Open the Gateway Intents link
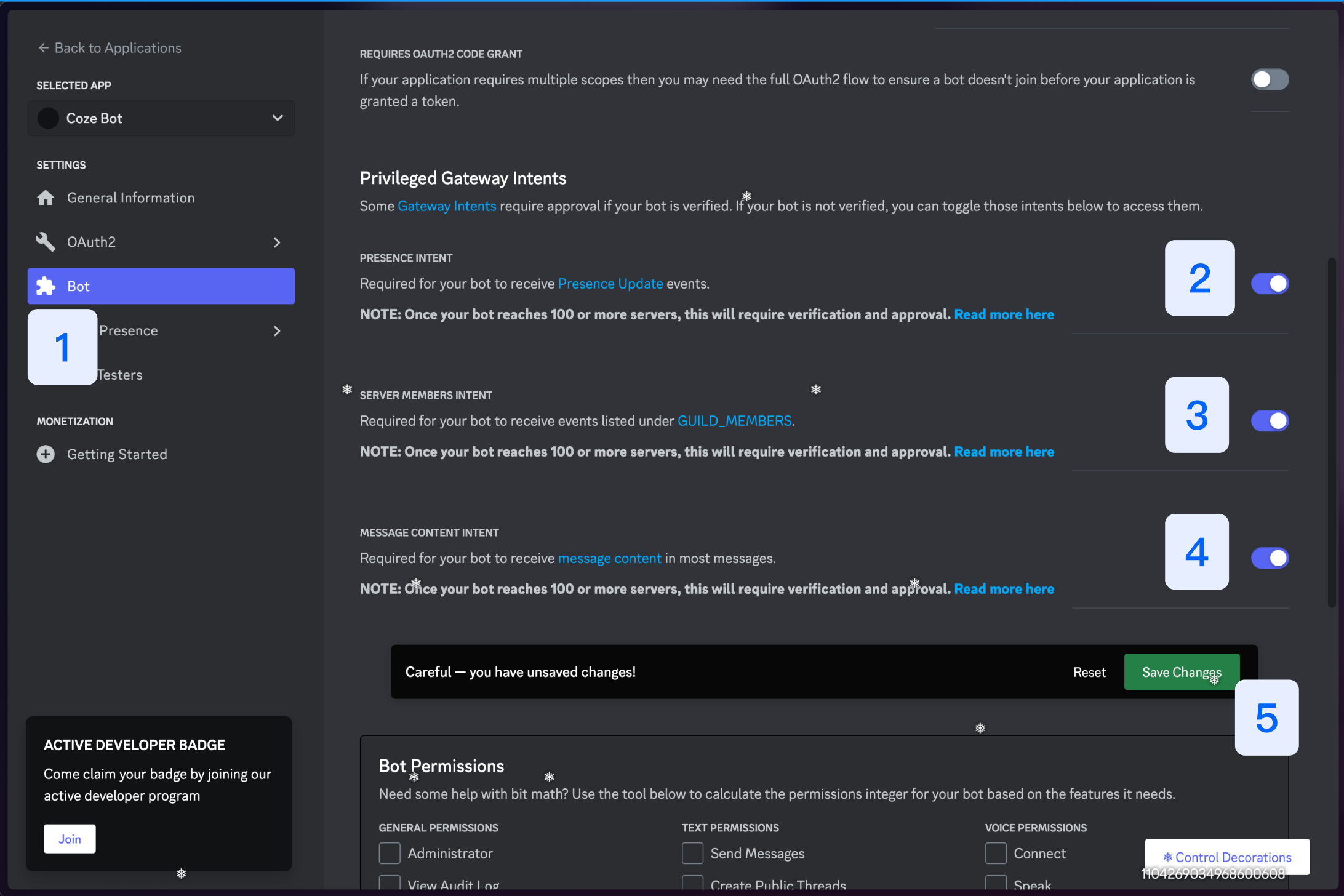This screenshot has height=896, width=1344. point(447,206)
